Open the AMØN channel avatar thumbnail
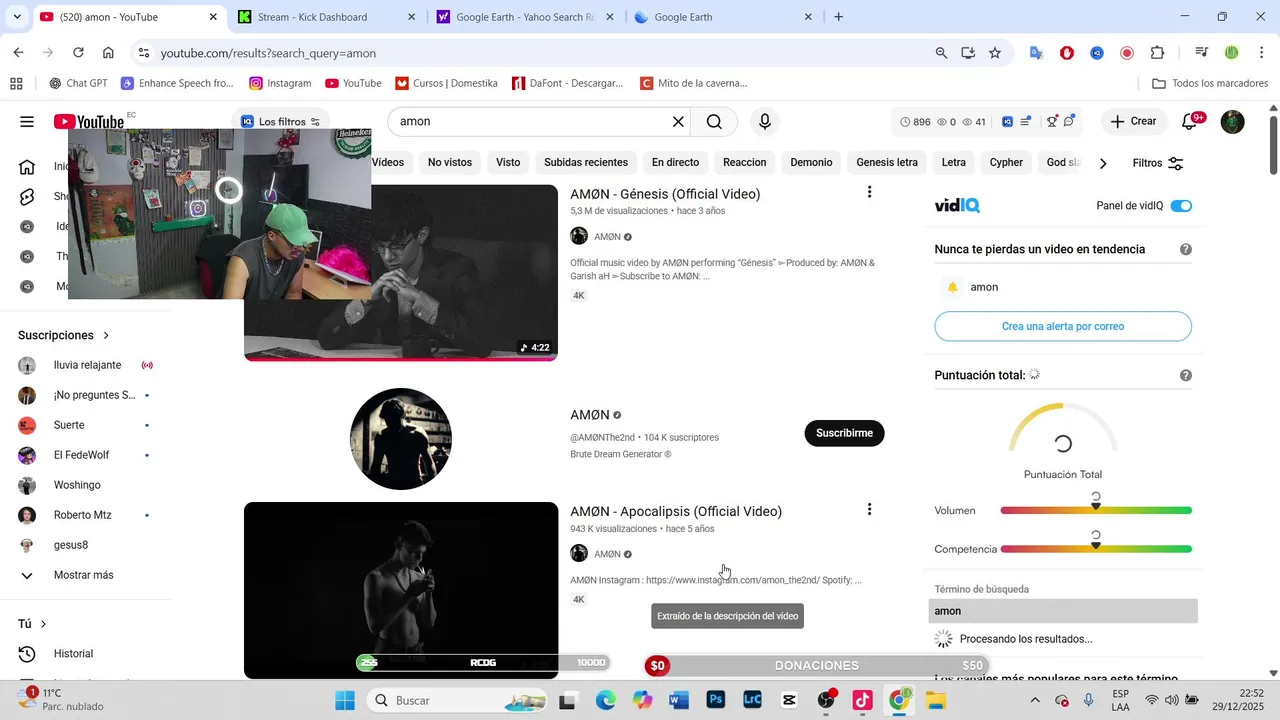1280x720 pixels. pos(401,439)
